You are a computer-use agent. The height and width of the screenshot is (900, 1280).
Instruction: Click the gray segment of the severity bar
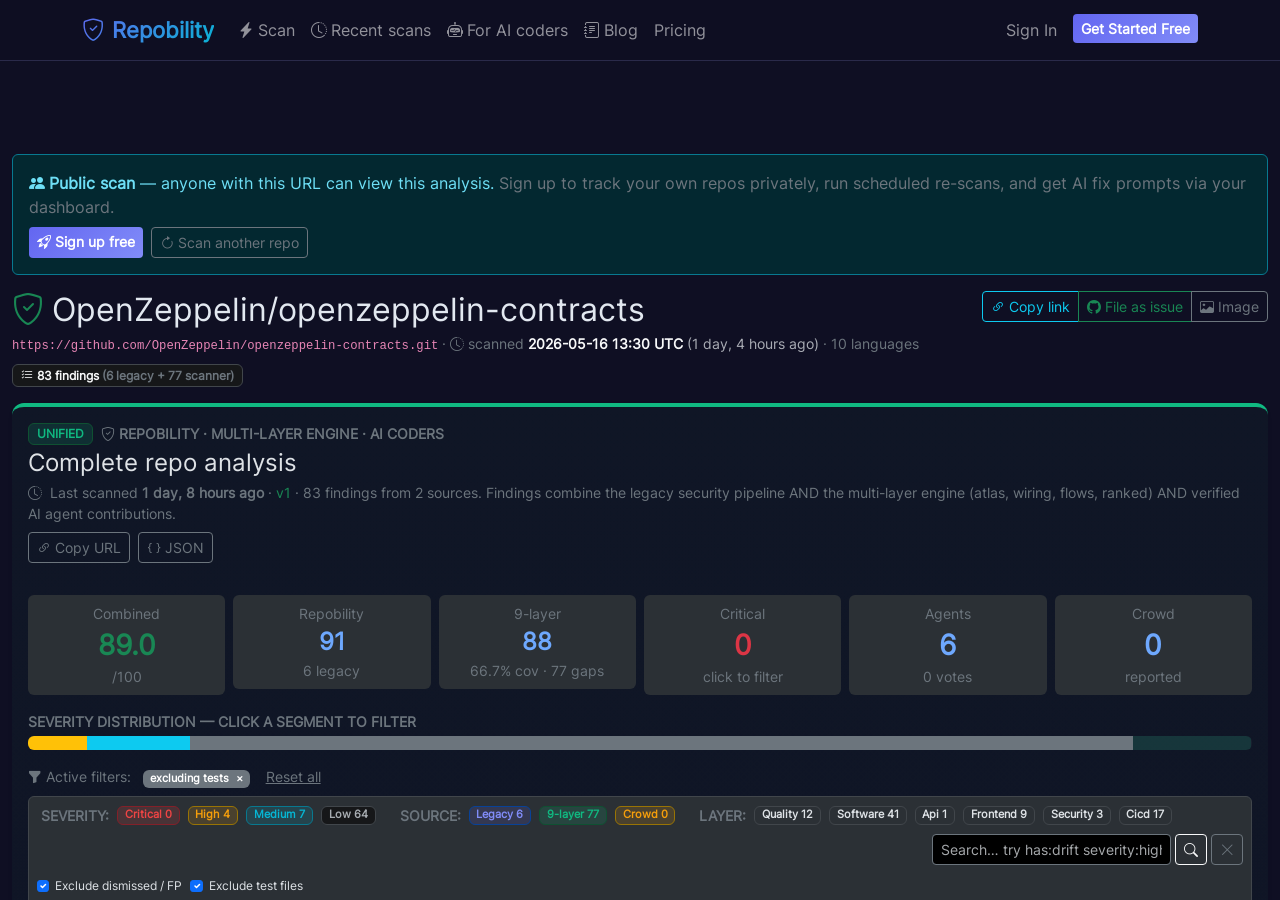pyautogui.click(x=661, y=743)
